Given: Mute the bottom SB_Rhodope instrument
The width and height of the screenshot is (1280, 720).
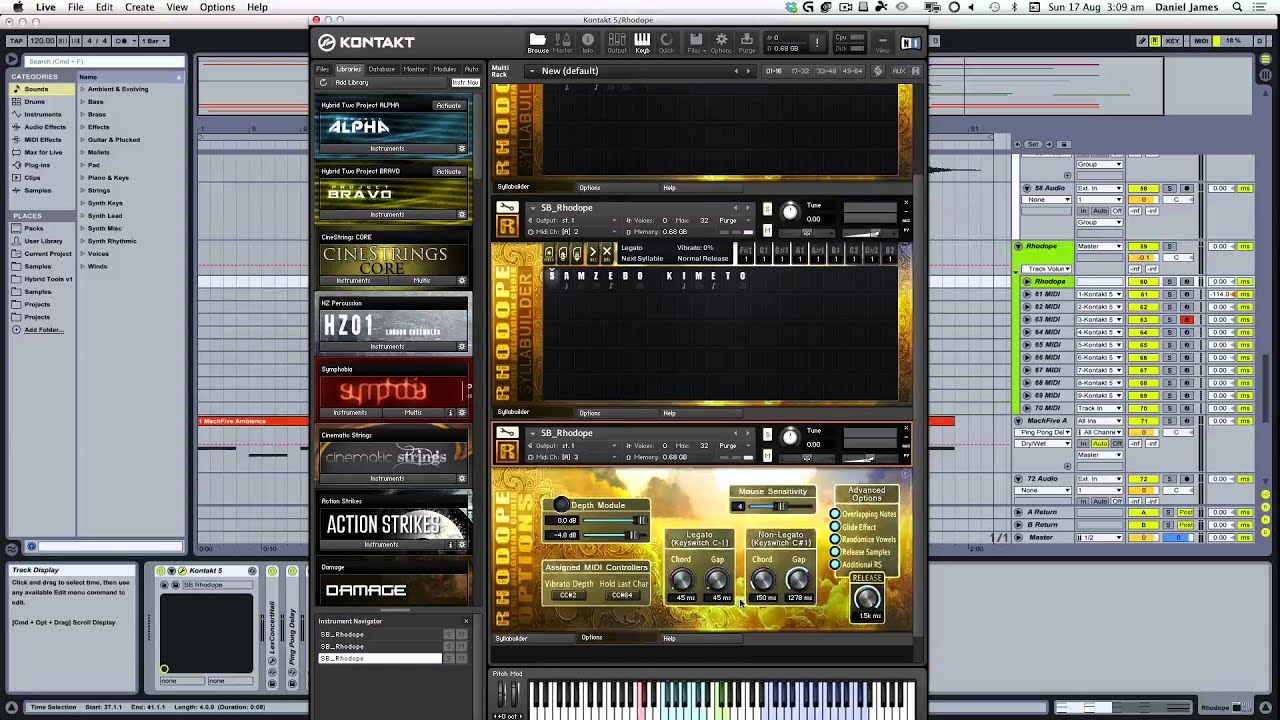Looking at the screenshot, I should (767, 457).
